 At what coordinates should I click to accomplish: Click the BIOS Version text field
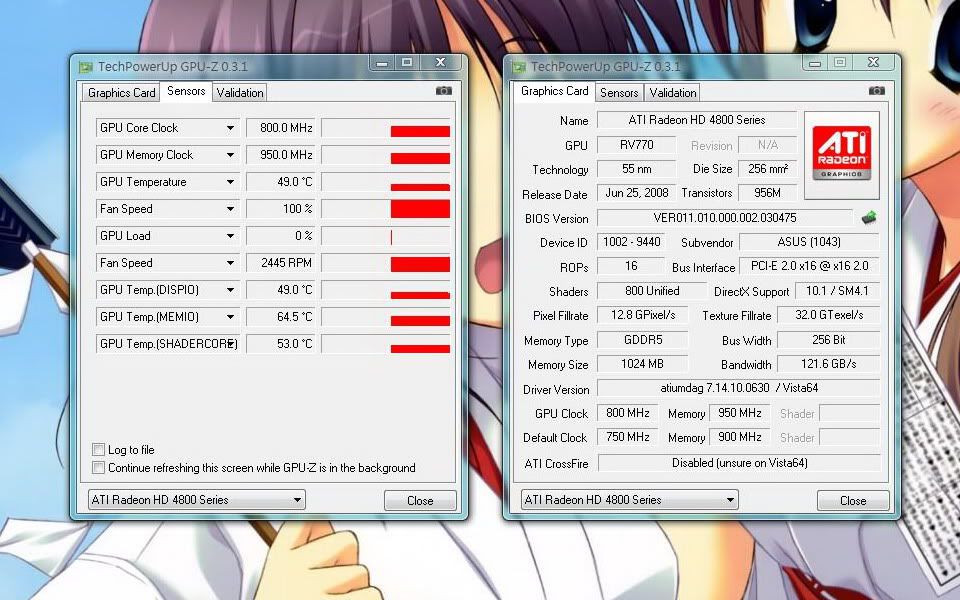[x=725, y=218]
